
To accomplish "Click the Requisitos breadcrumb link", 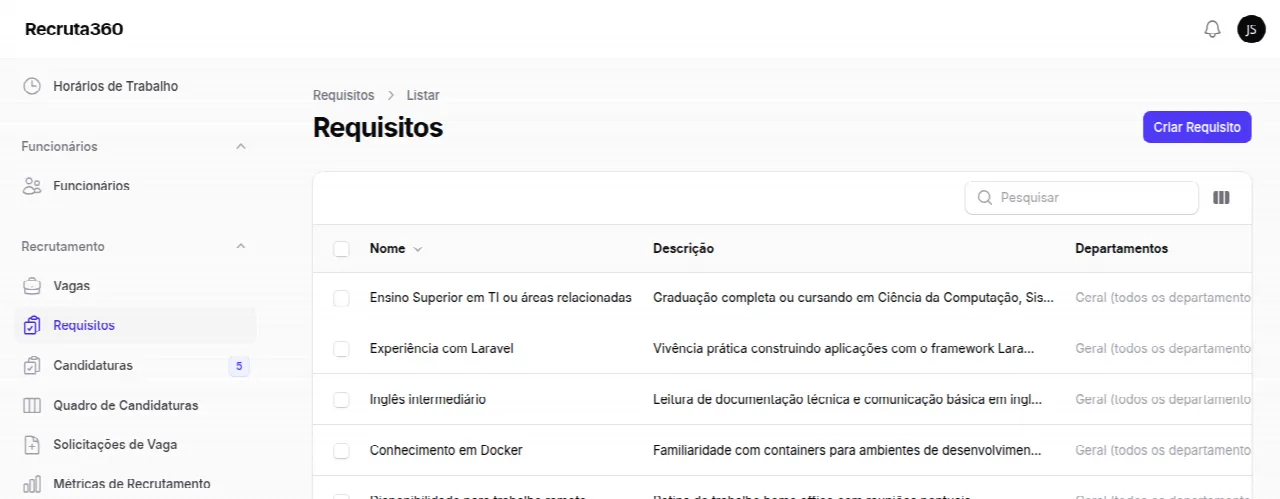I will tap(343, 95).
